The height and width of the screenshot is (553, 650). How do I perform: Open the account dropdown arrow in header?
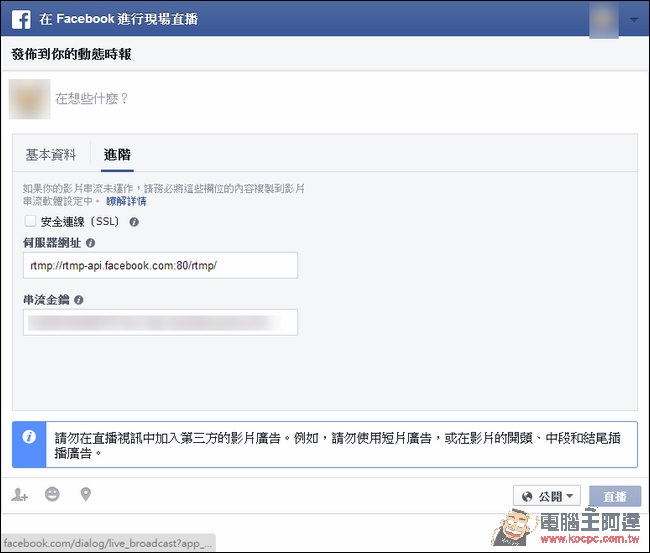click(x=634, y=19)
